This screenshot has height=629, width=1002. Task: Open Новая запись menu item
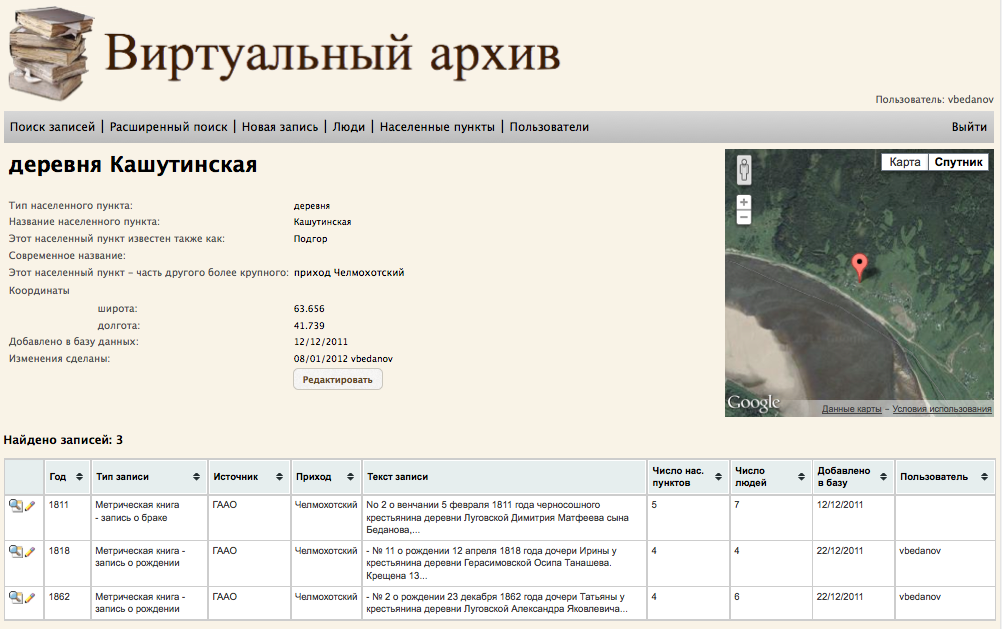(280, 127)
